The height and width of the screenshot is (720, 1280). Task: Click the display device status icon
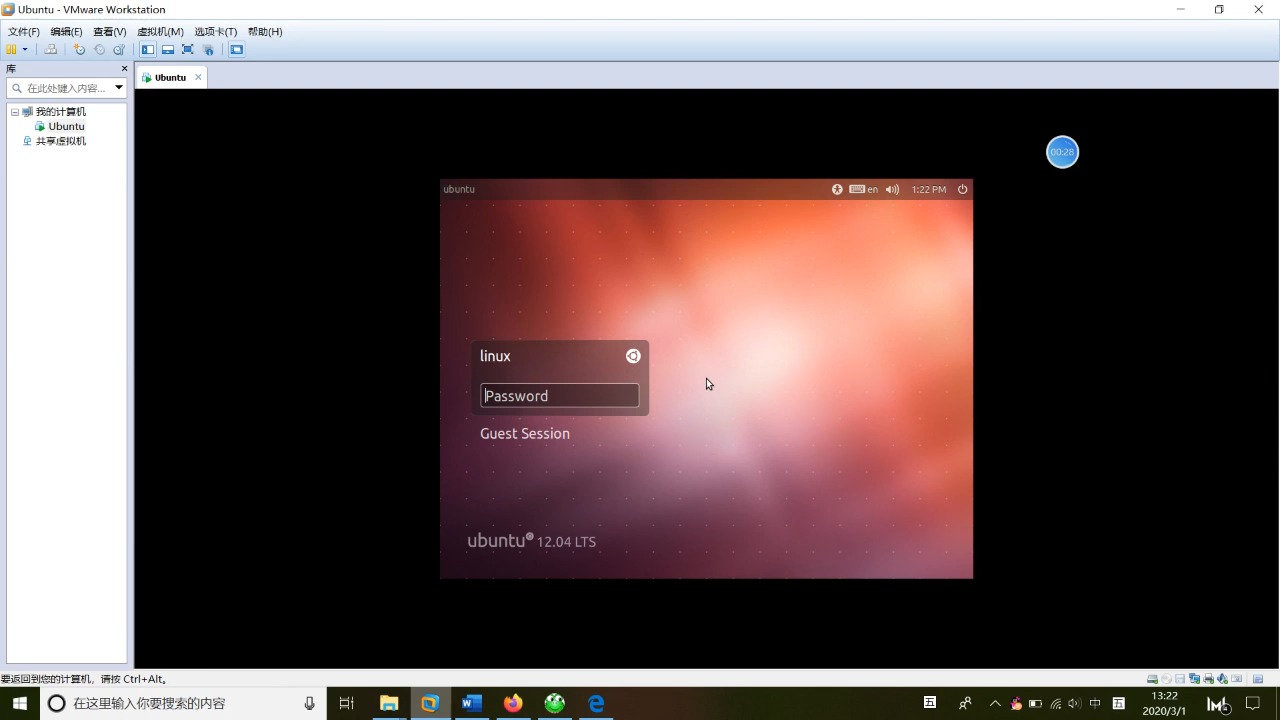point(1236,679)
